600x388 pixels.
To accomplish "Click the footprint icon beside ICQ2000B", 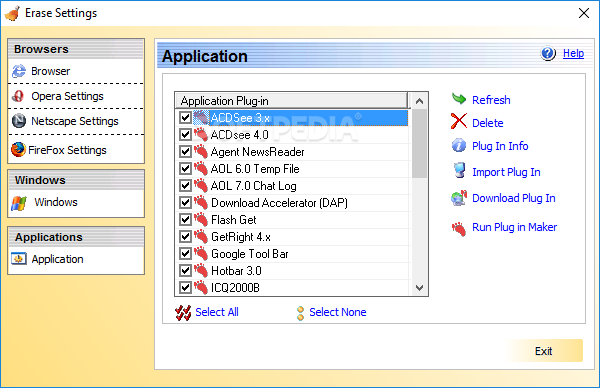I will (201, 287).
